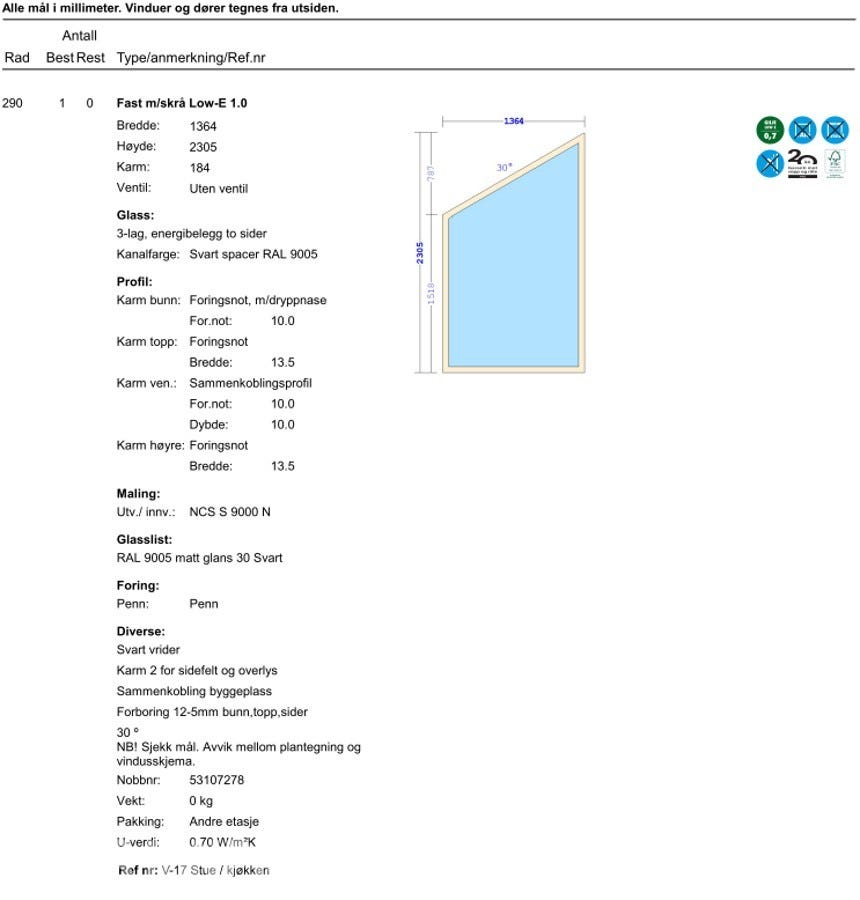Click 'Sammenkoblingsprofil' for Karm ven.
860x900 pixels.
250,383
